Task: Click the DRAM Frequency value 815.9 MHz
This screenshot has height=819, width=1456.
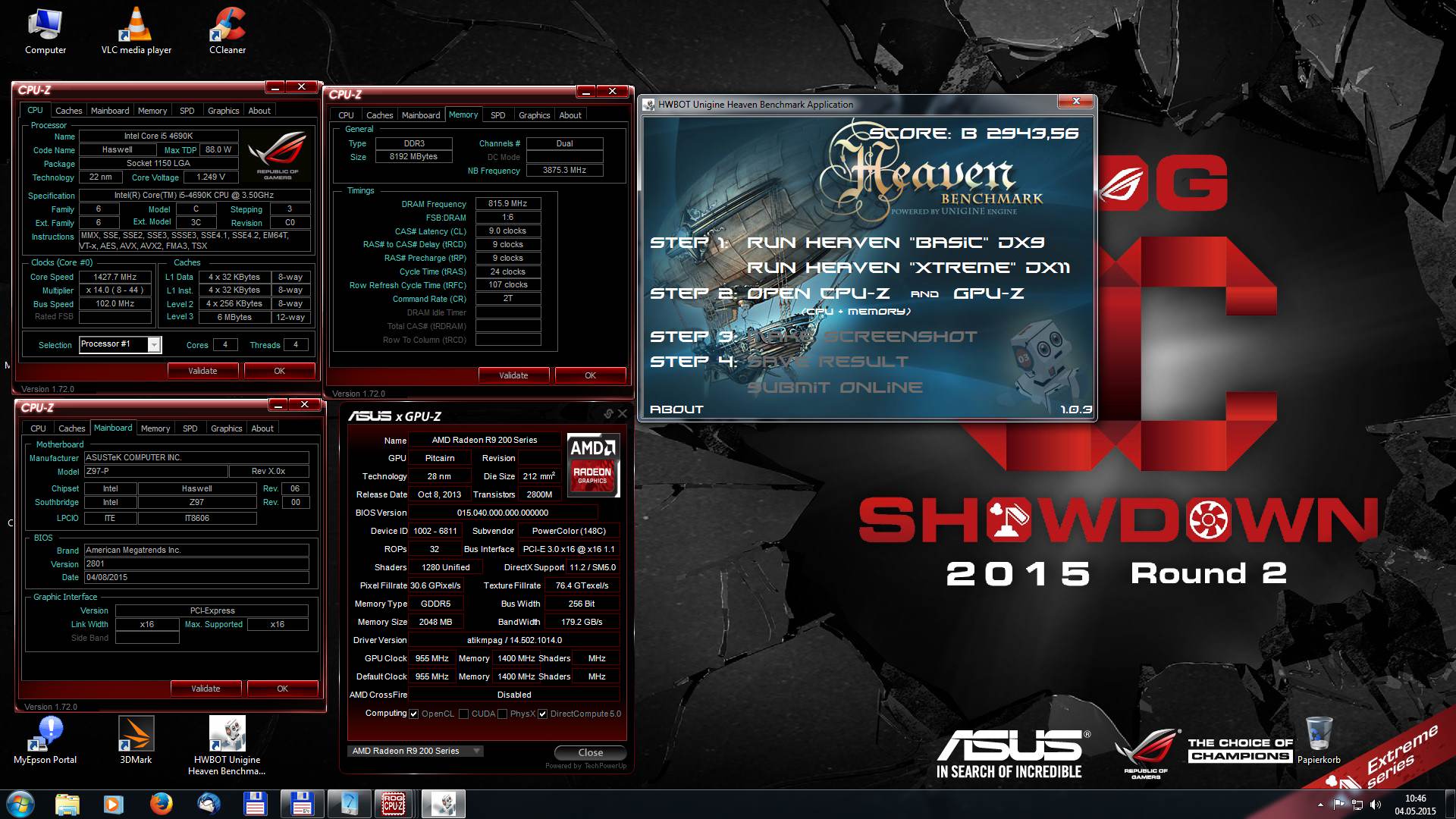Action: click(x=508, y=204)
